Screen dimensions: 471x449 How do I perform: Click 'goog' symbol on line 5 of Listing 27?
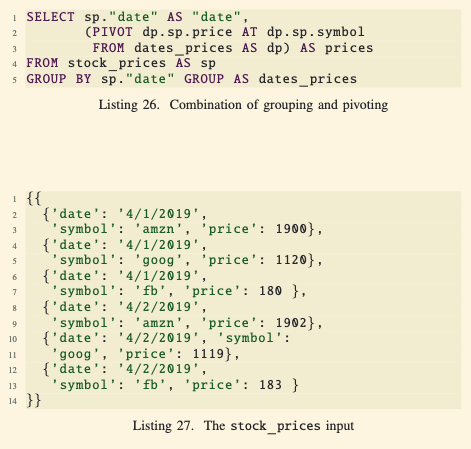pyautogui.click(x=158, y=260)
